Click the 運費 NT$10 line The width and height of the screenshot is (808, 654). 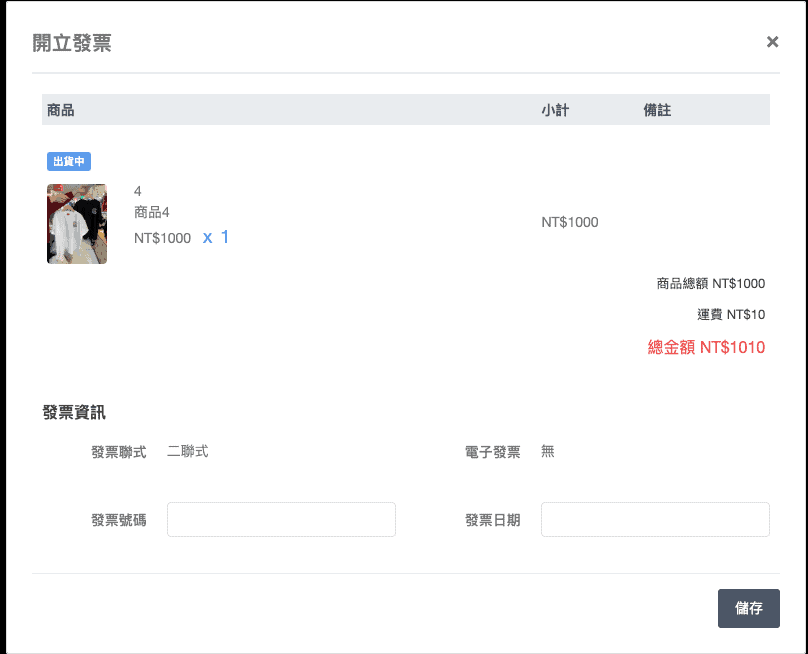pyautogui.click(x=731, y=314)
